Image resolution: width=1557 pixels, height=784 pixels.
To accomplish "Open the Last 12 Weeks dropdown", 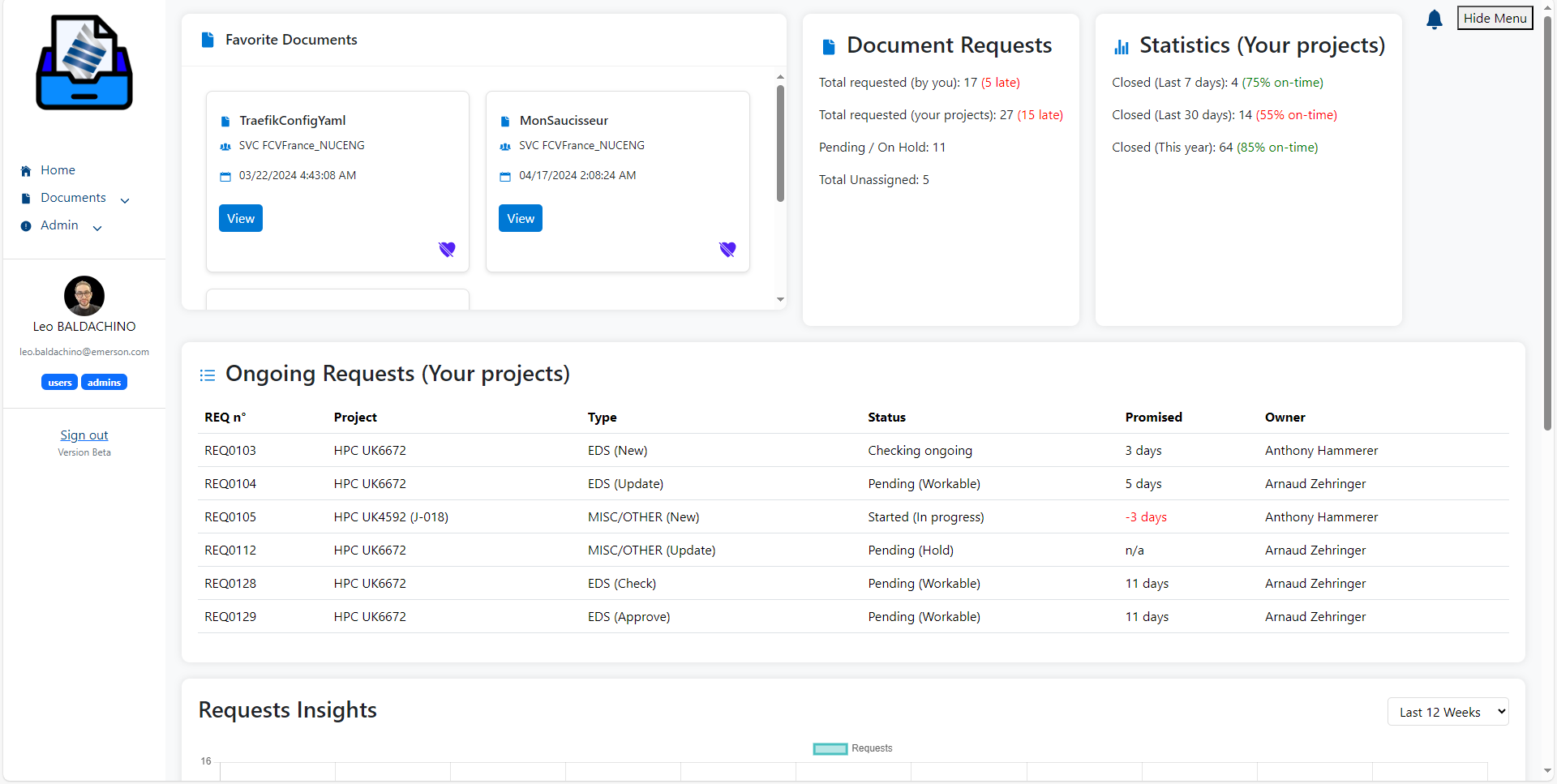I will pyautogui.click(x=1448, y=711).
